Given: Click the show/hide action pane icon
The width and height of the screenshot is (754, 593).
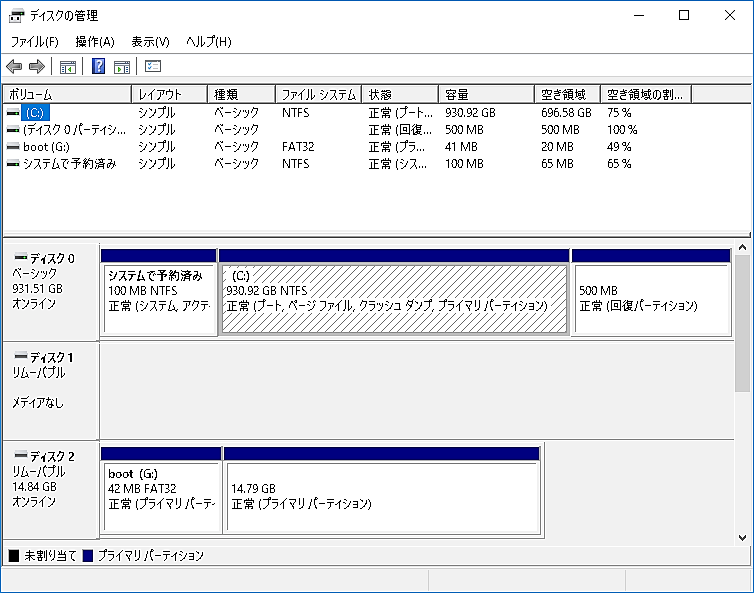Looking at the screenshot, I should point(122,66).
